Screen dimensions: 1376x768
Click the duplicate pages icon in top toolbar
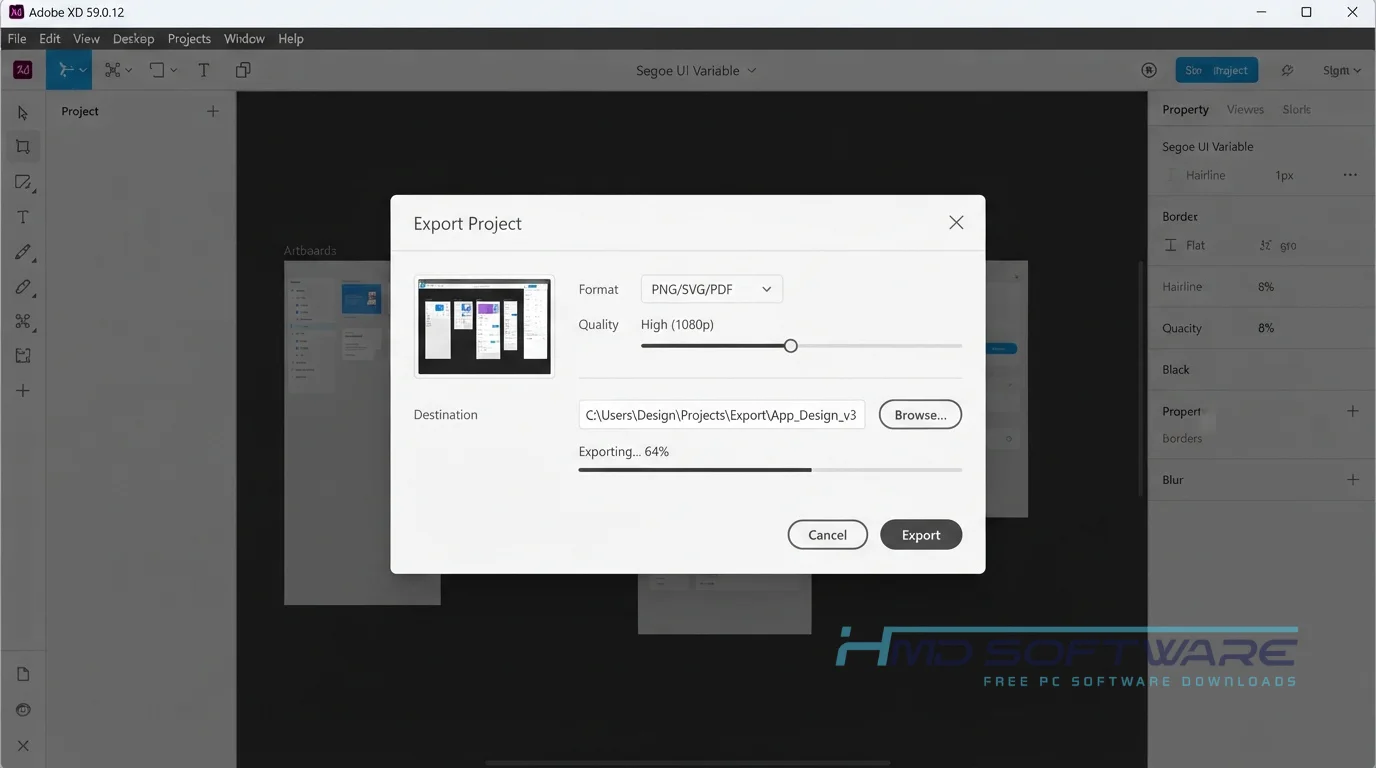point(243,70)
